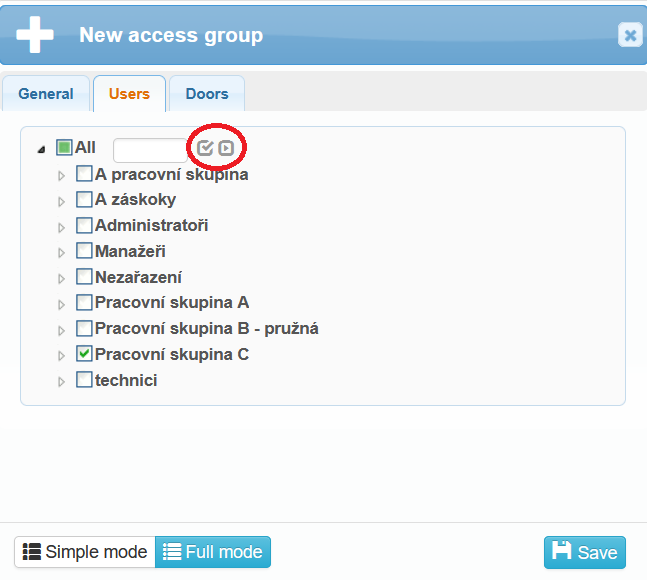Open the Doors tab
The width and height of the screenshot is (647, 580).
tap(207, 94)
